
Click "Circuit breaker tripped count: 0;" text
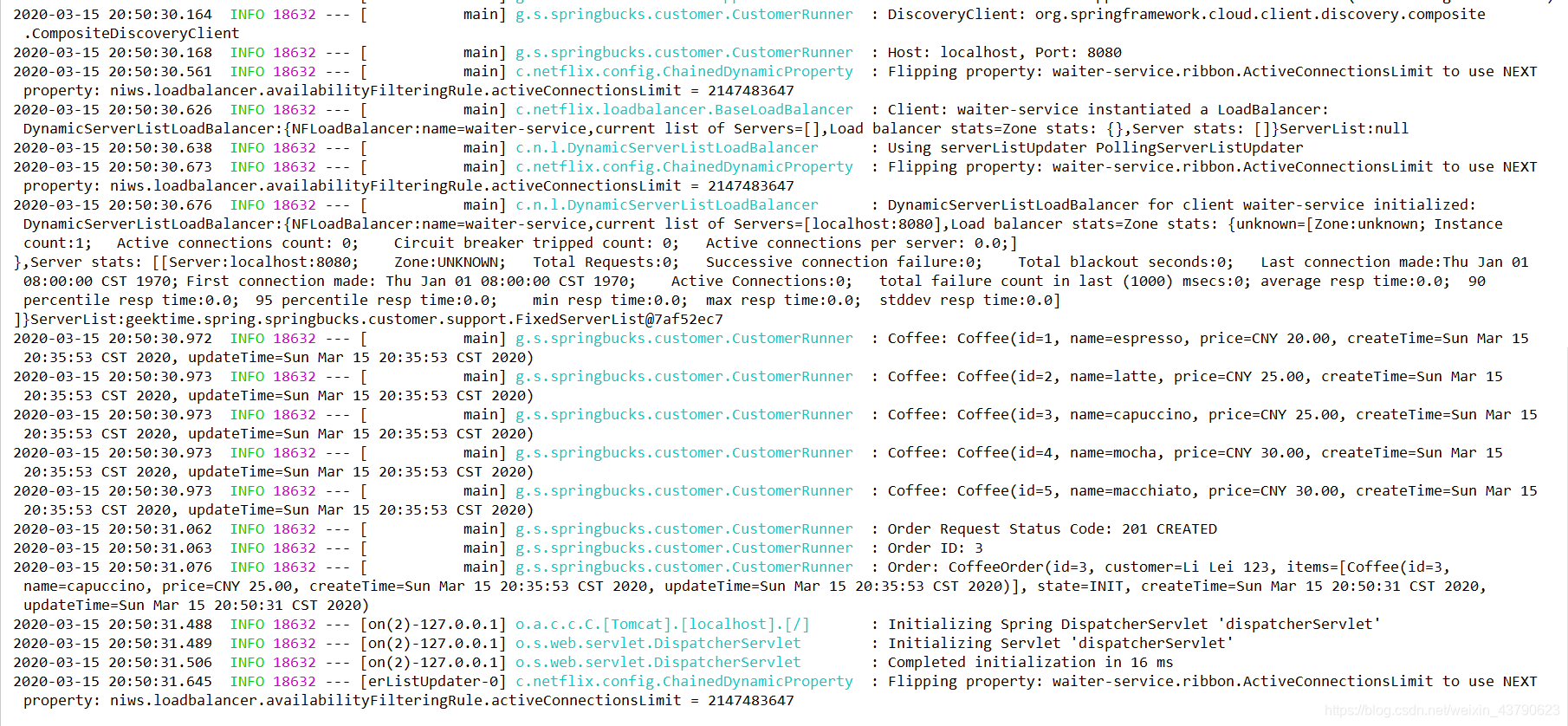tap(536, 243)
